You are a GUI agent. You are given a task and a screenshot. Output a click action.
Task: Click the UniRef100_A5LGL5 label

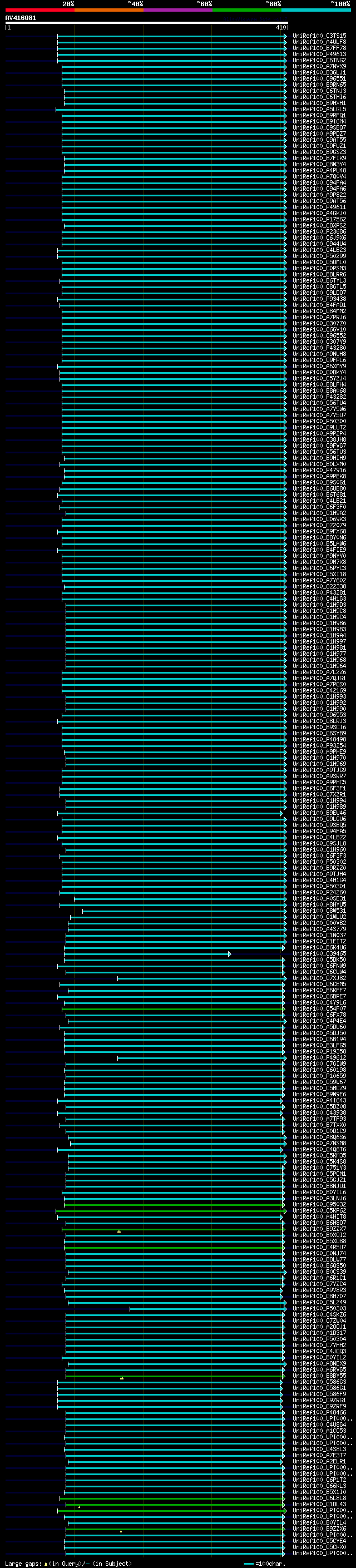[x=319, y=110]
